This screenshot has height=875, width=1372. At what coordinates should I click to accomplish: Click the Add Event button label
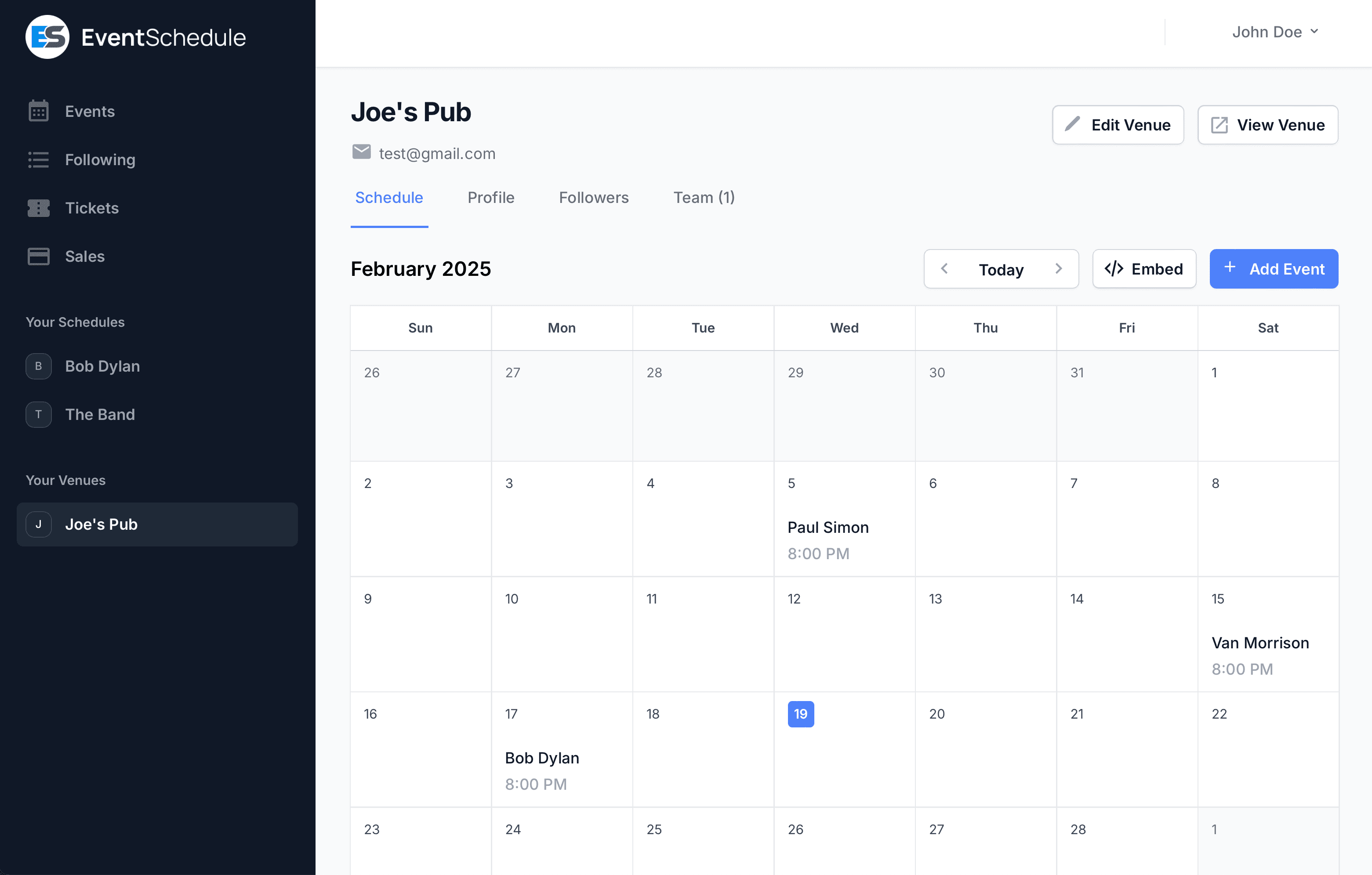(1287, 269)
